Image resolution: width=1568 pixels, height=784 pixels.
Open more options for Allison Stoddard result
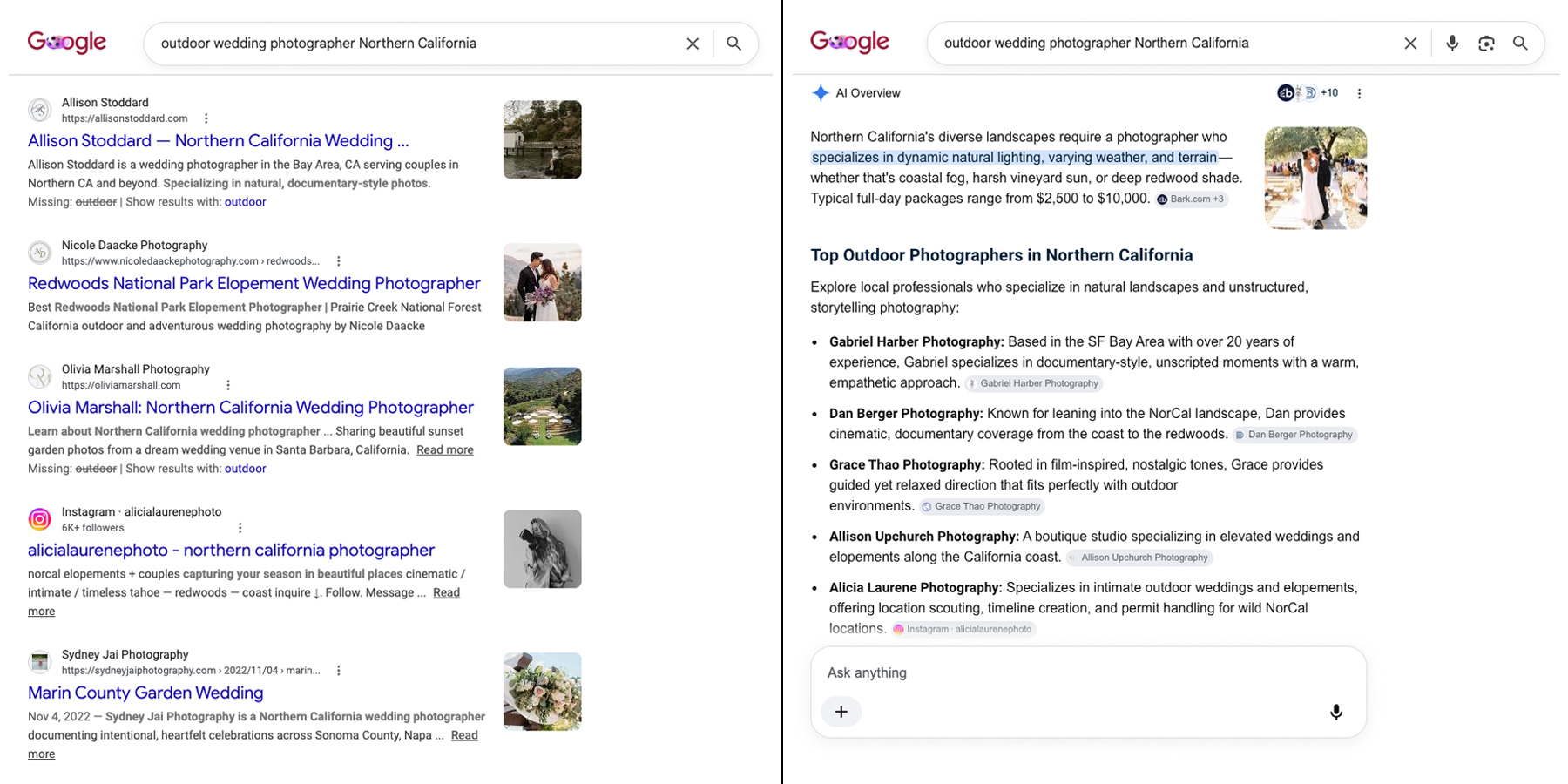click(206, 118)
